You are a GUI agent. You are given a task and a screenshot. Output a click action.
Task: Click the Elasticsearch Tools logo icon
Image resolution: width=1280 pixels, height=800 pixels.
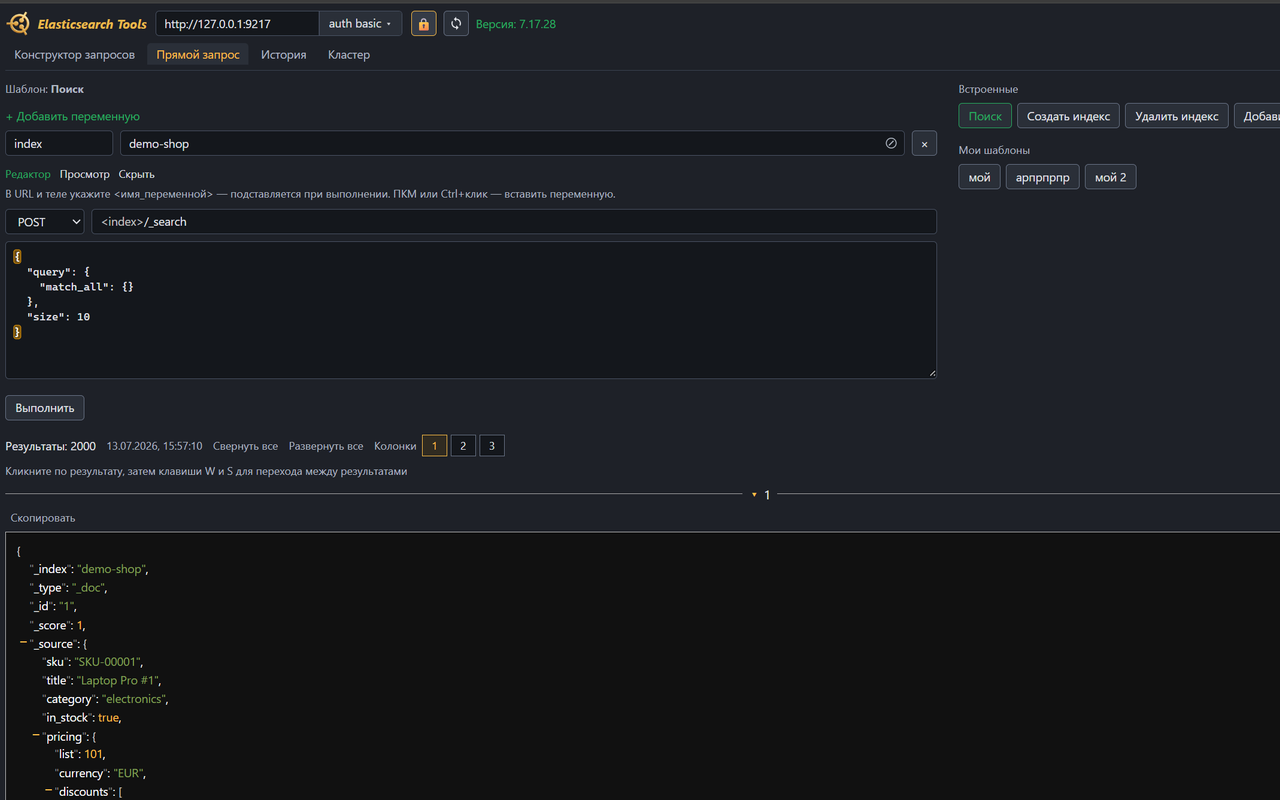(18, 23)
